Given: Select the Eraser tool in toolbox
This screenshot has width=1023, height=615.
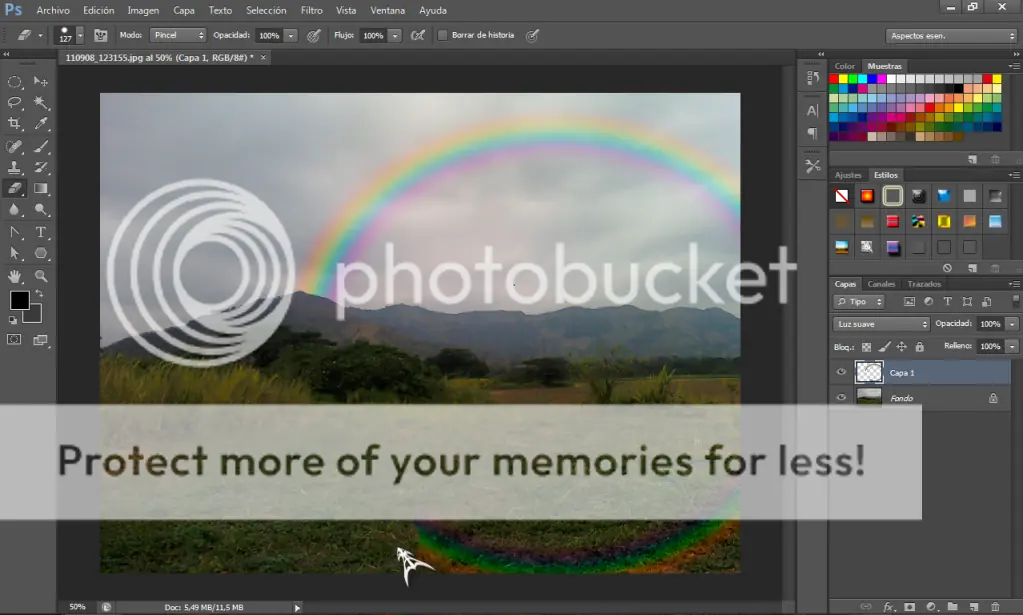Looking at the screenshot, I should (x=14, y=188).
